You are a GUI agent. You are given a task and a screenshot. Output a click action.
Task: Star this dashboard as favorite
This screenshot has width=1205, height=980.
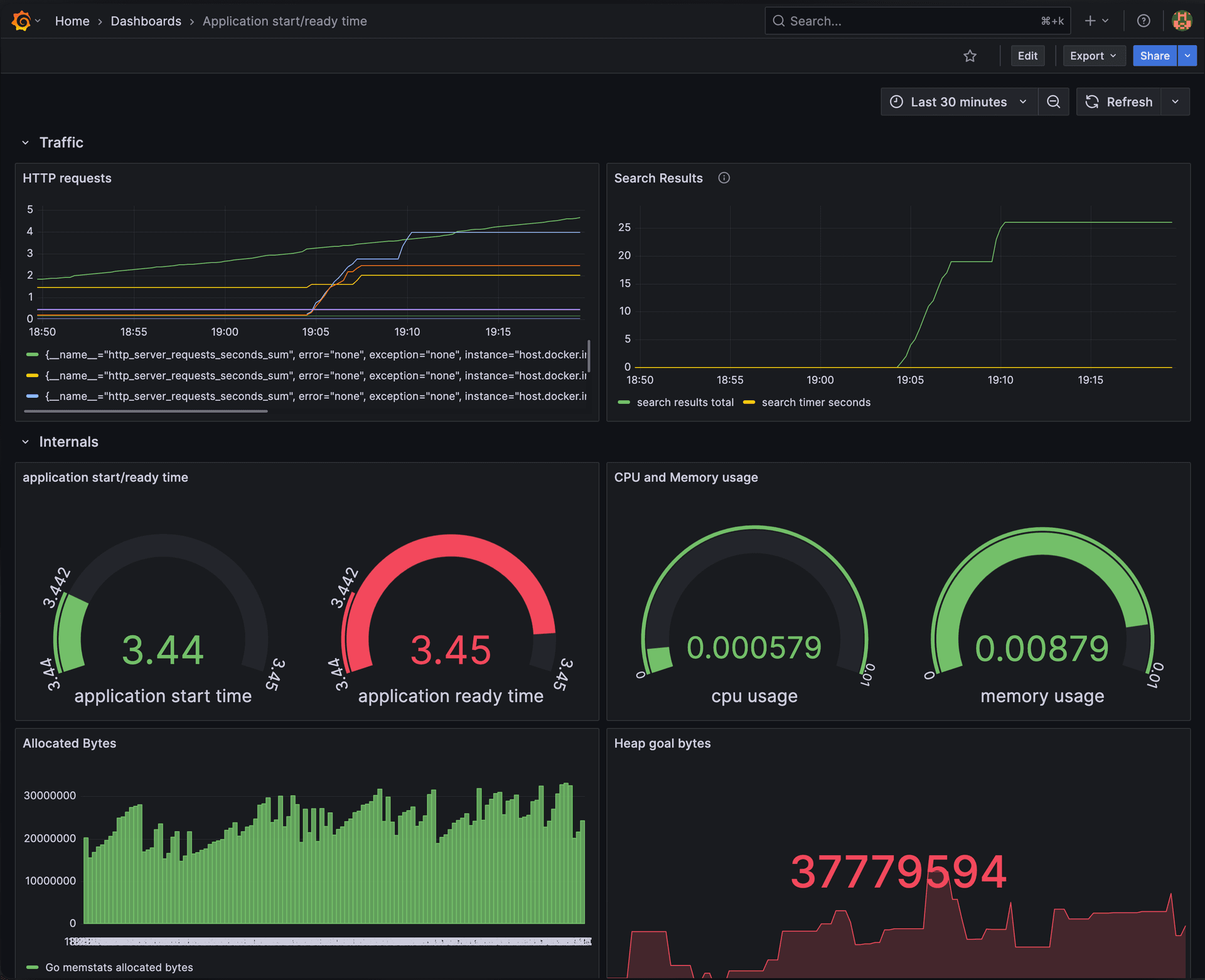tap(970, 56)
